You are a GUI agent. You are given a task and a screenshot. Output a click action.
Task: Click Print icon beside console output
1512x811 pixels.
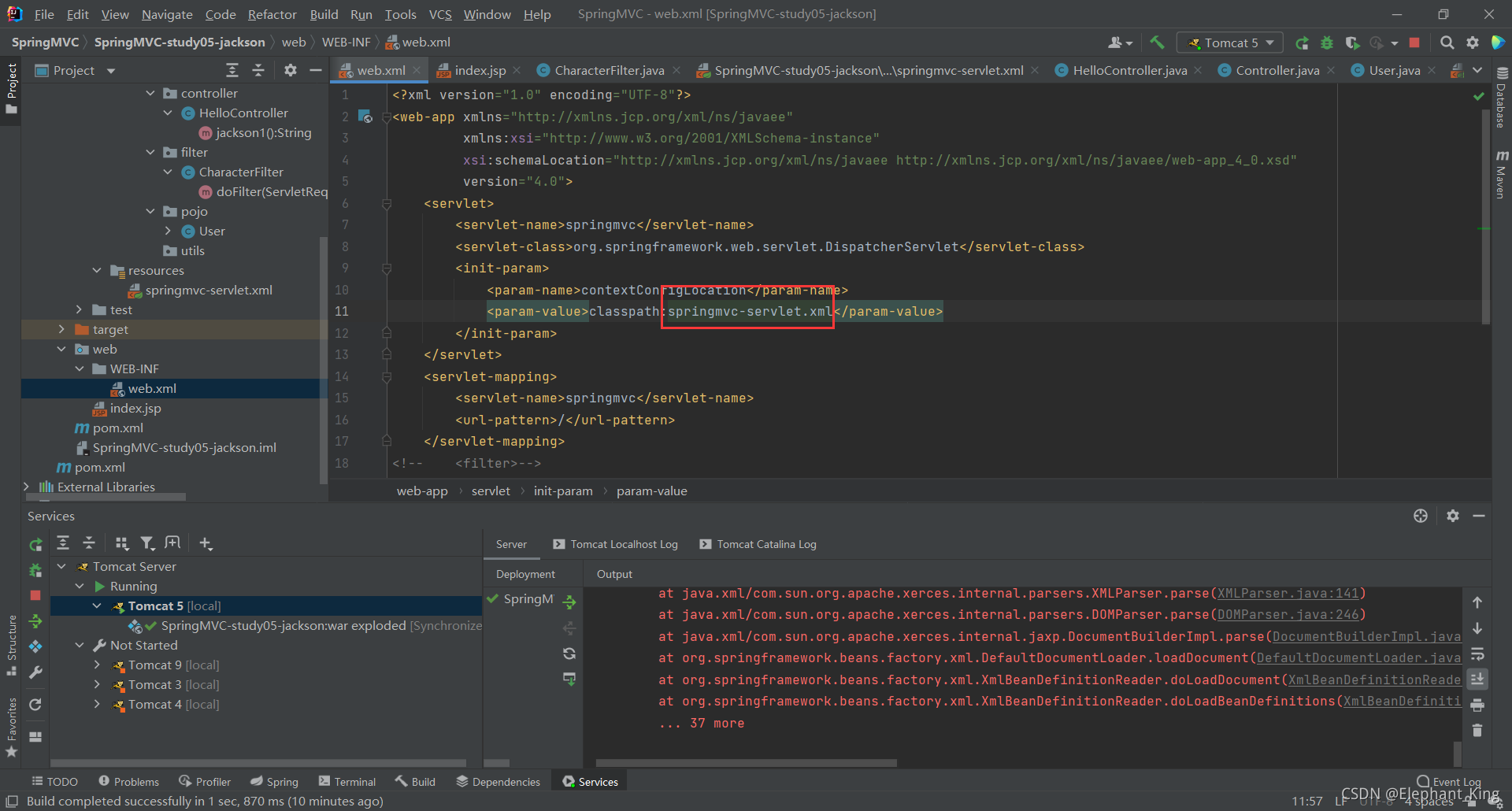(1477, 705)
